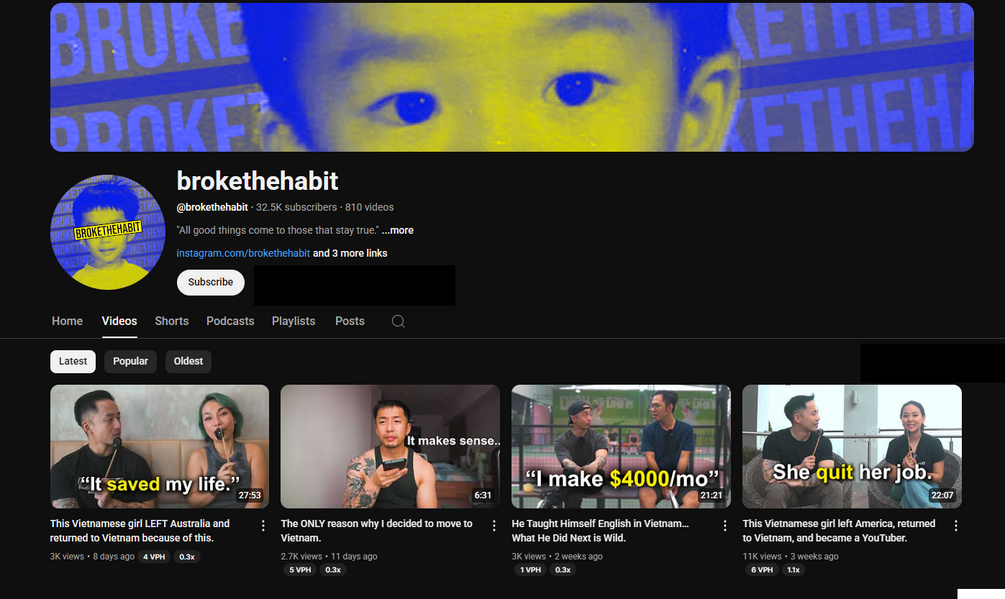This screenshot has height=599, width=1005.
Task: Click the '4 VPH' badge
Action: pyautogui.click(x=154, y=557)
